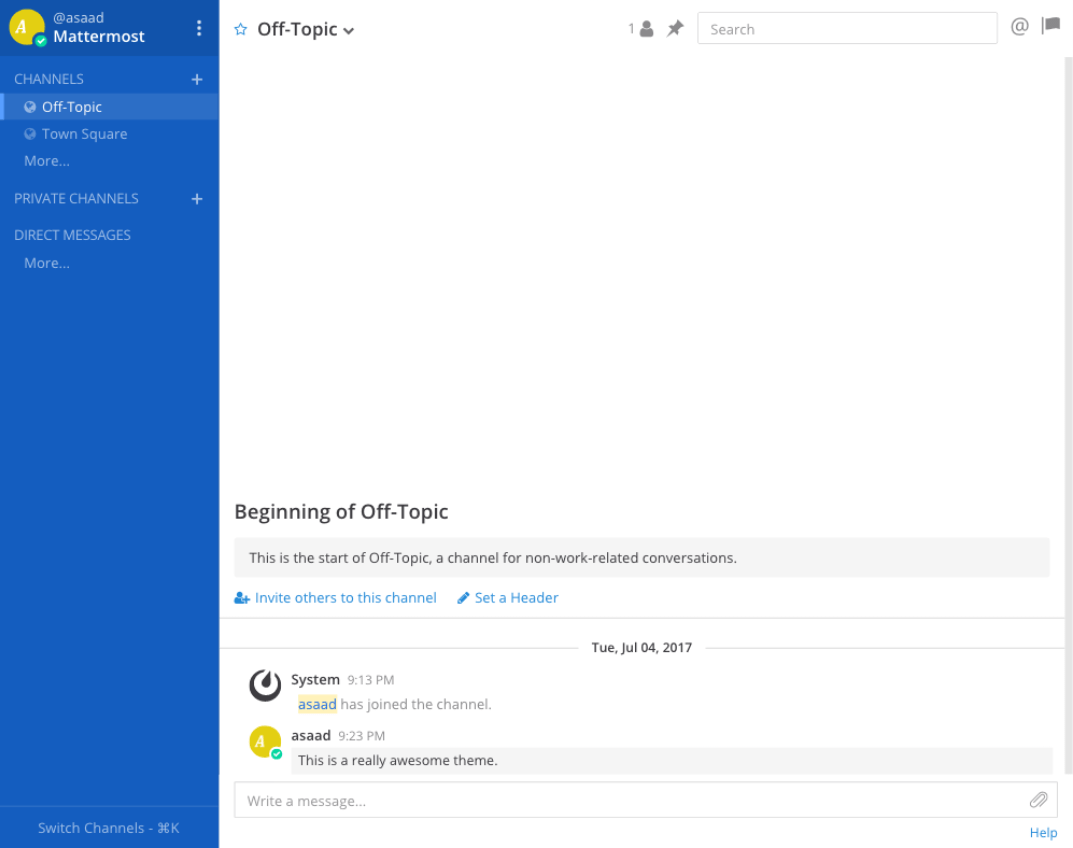Viewport: 1073px width, 848px height.
Task: Expand More under Direct Messages
Action: click(47, 263)
